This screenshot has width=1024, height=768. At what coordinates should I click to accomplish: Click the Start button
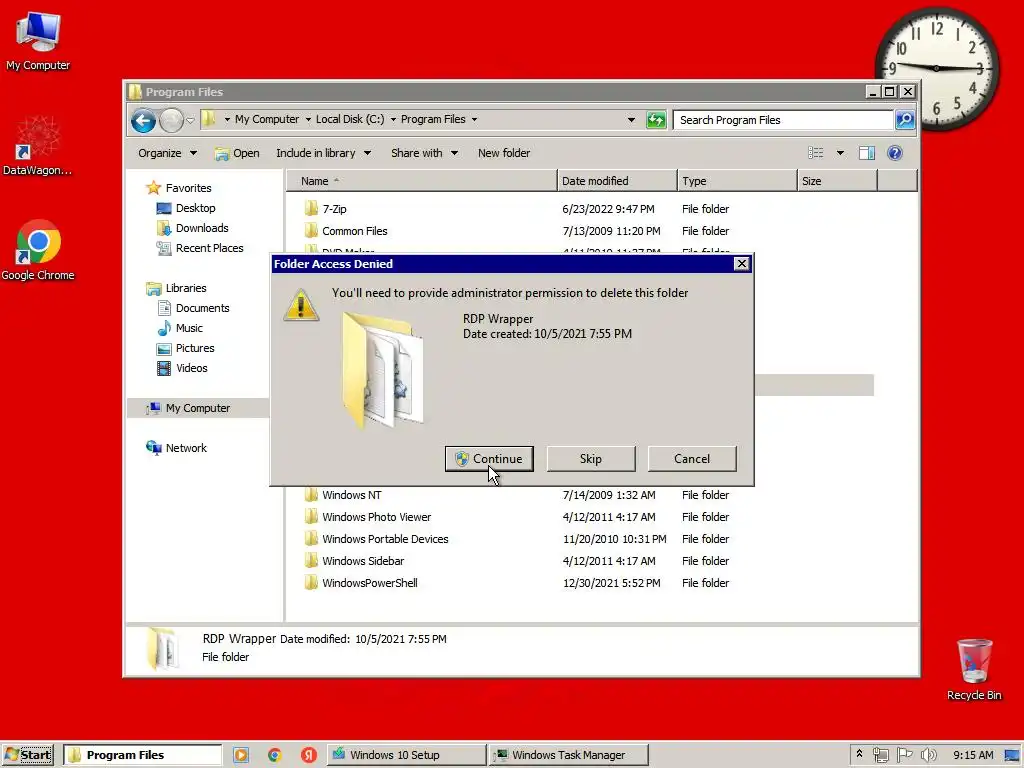(x=27, y=755)
